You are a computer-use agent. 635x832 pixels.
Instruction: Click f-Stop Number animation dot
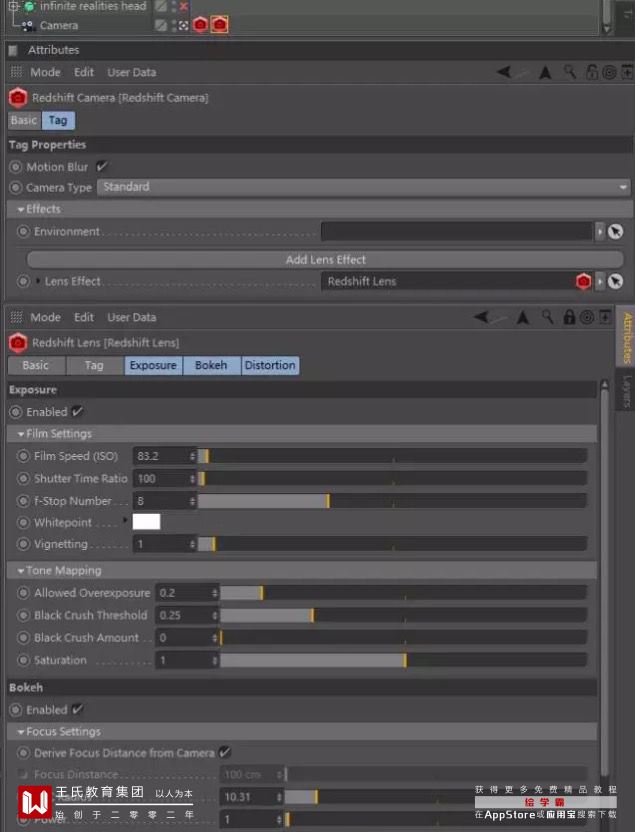click(23, 501)
